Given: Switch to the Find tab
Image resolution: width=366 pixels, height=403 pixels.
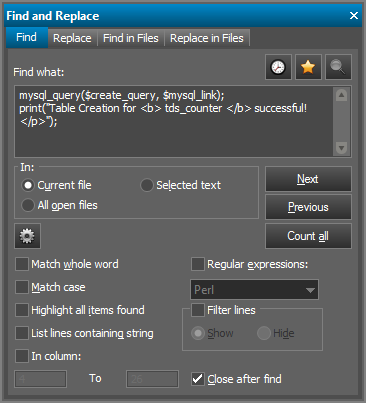Looking at the screenshot, I should pos(26,37).
